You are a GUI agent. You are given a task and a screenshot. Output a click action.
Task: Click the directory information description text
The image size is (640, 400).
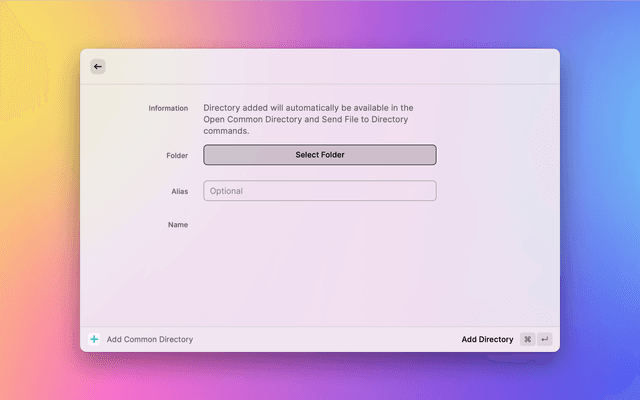point(308,119)
